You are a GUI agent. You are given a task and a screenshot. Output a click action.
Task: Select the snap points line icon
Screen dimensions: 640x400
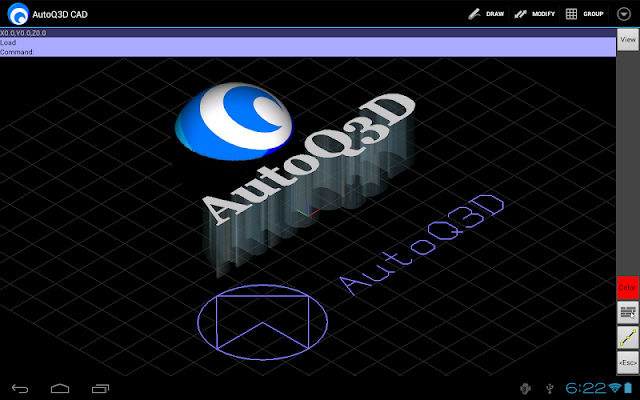coord(628,338)
